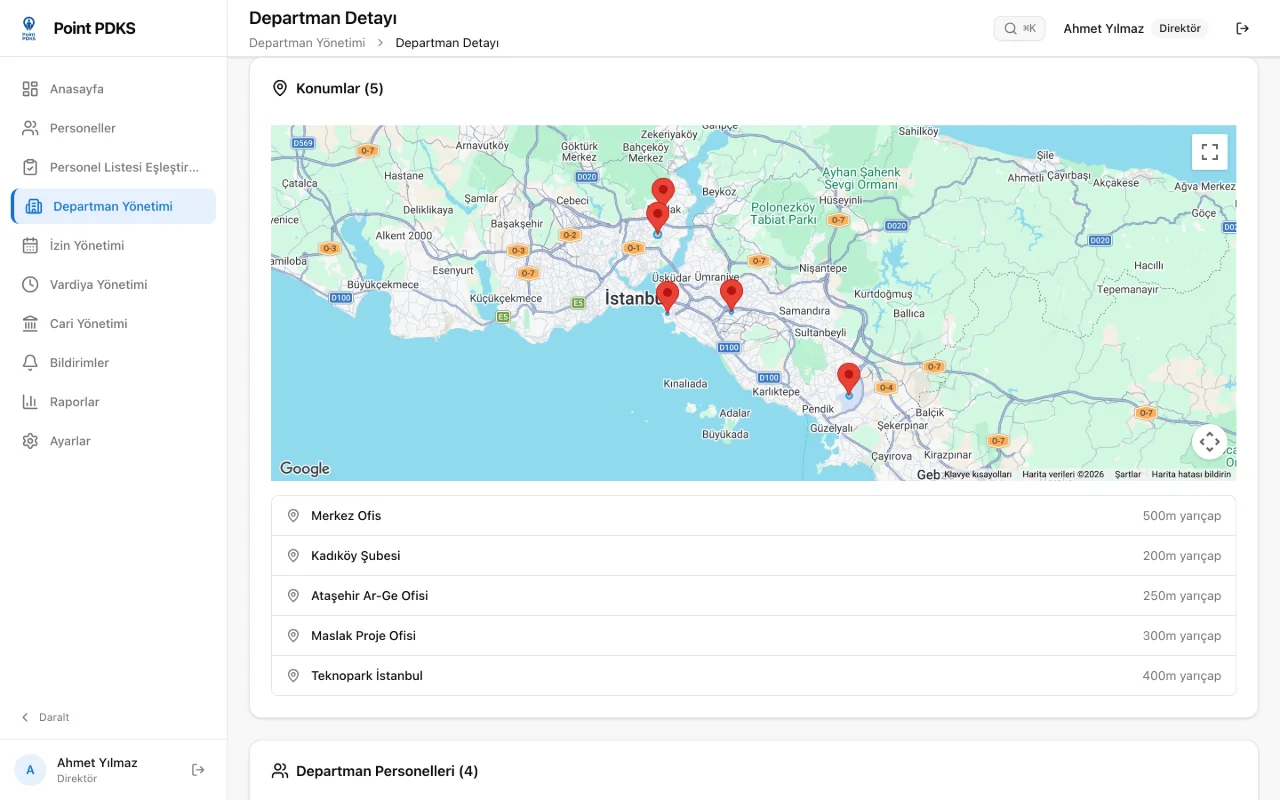Image resolution: width=1280 pixels, height=800 pixels.
Task: Open Cari Yönetimi bank icon
Action: click(x=30, y=323)
